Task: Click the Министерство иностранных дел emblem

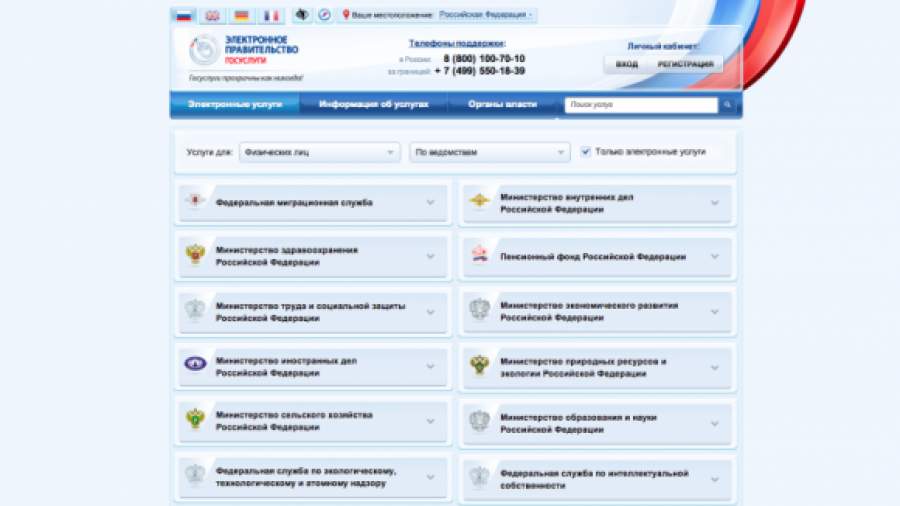Action: click(x=195, y=363)
